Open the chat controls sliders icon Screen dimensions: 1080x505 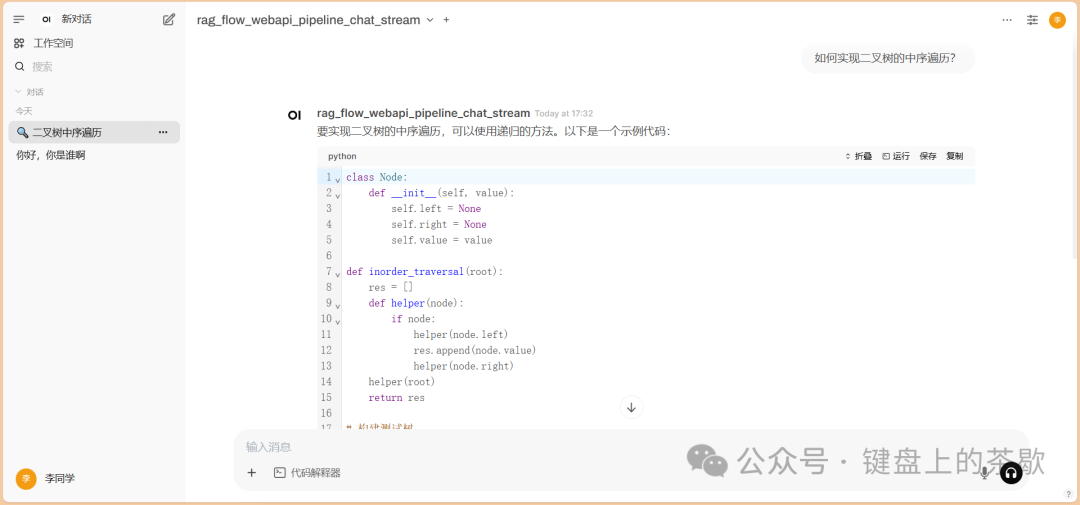(1032, 20)
